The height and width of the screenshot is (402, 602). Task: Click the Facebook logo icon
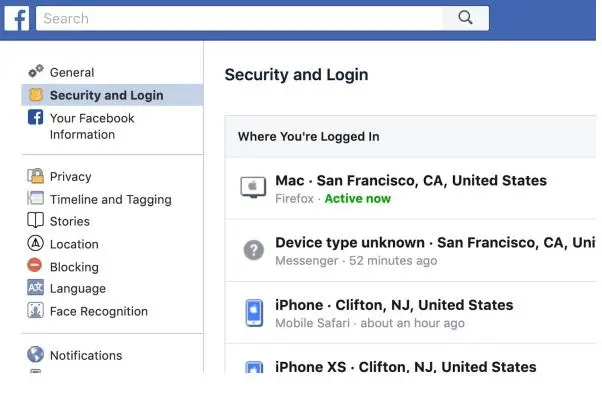(x=16, y=18)
